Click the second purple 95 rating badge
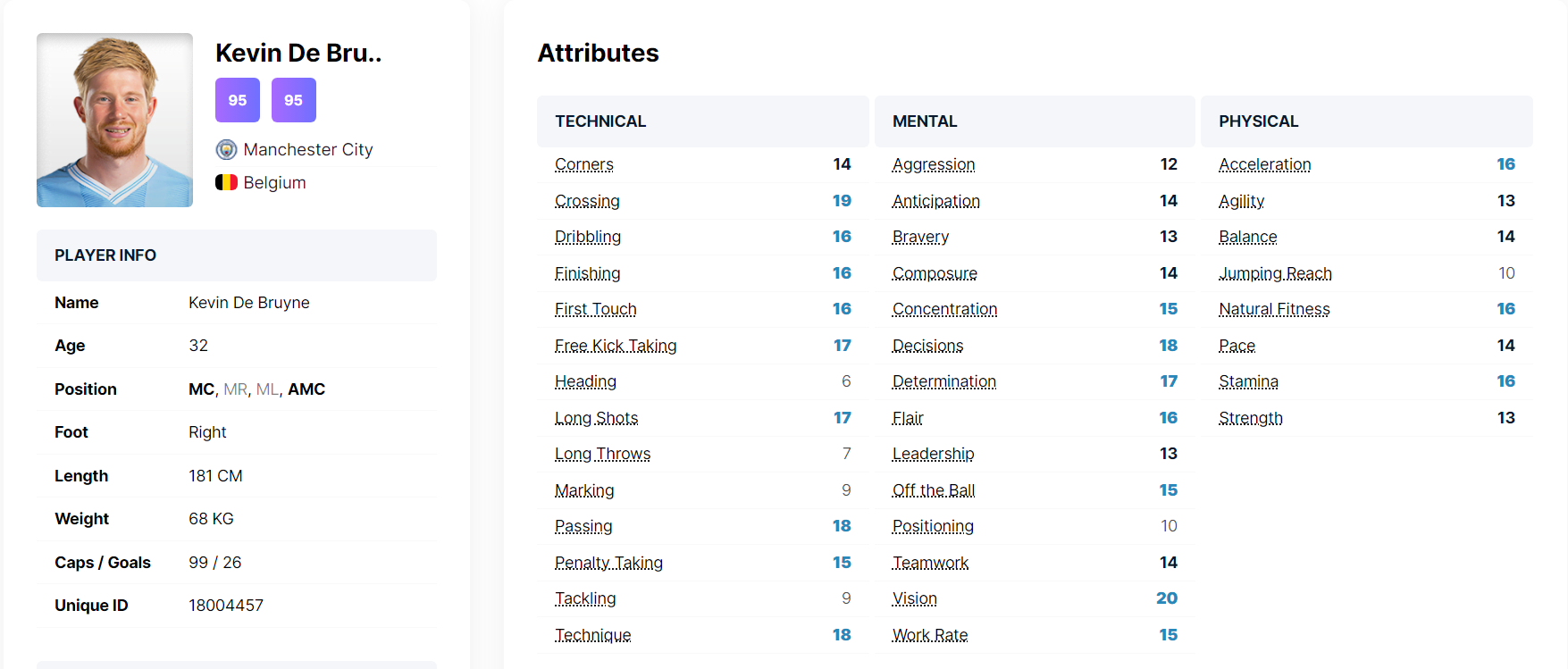Screen dimensions: 1568x669 point(293,100)
